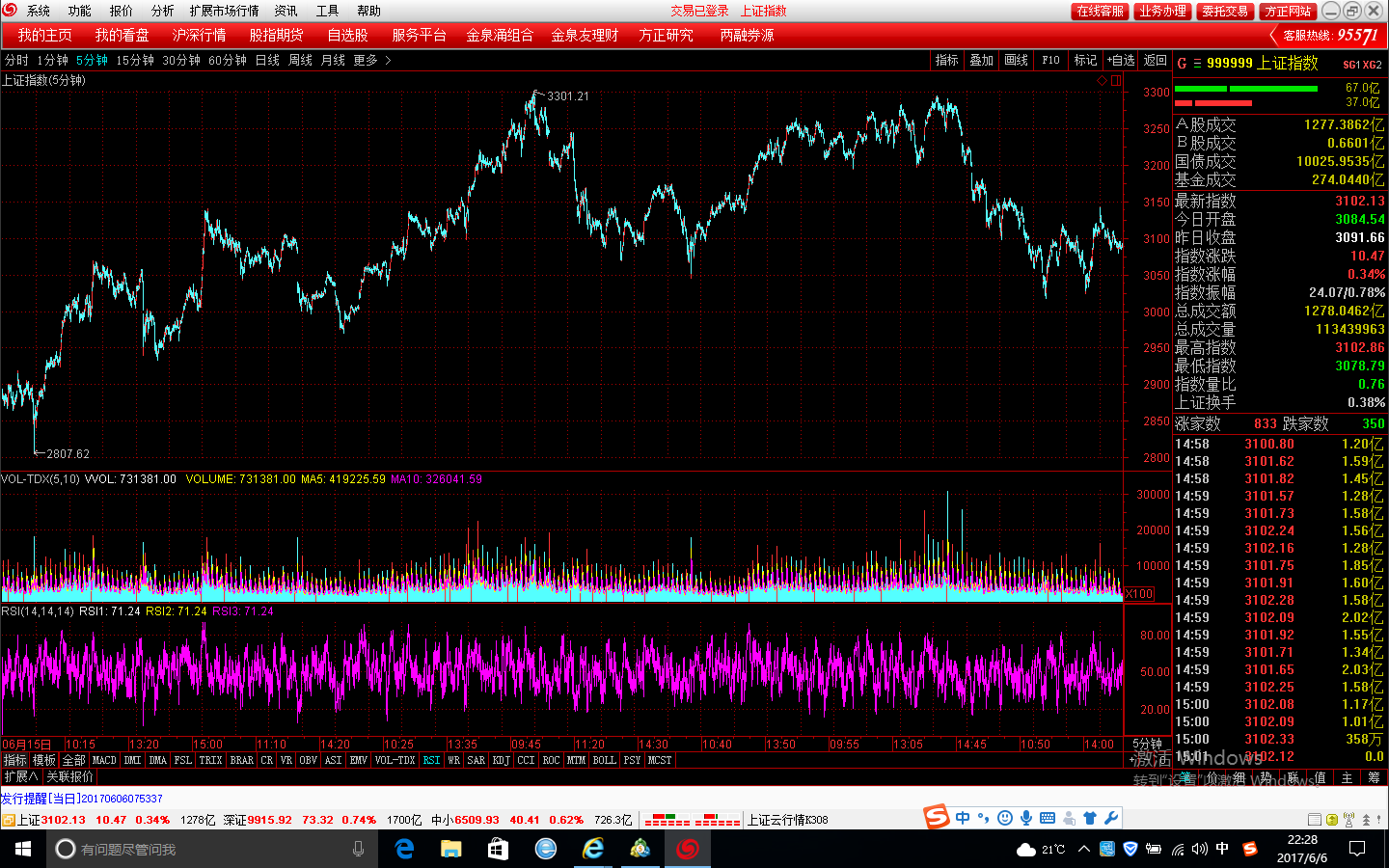Expand 更多 period options

371,60
